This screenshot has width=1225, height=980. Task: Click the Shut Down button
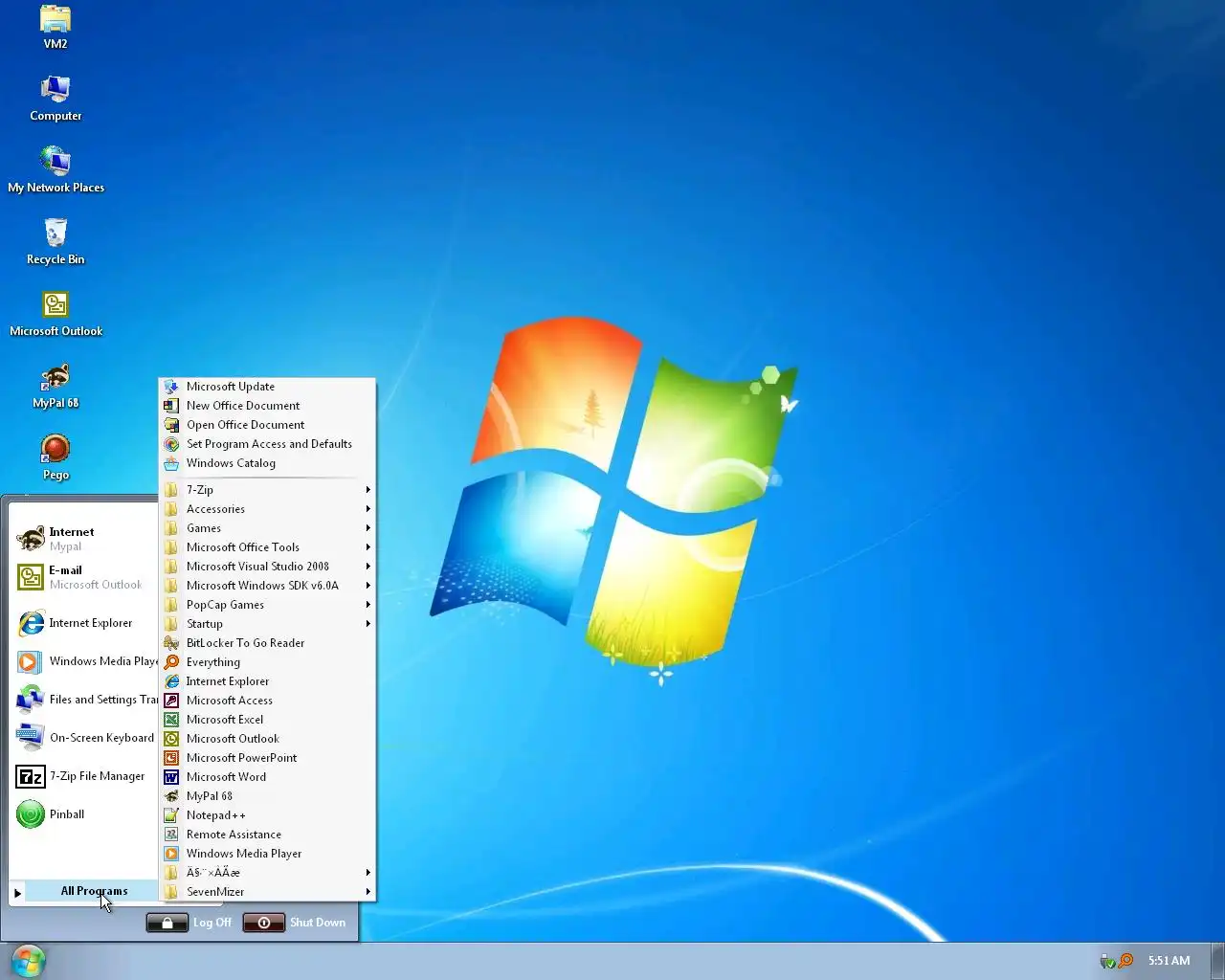pyautogui.click(x=295, y=923)
